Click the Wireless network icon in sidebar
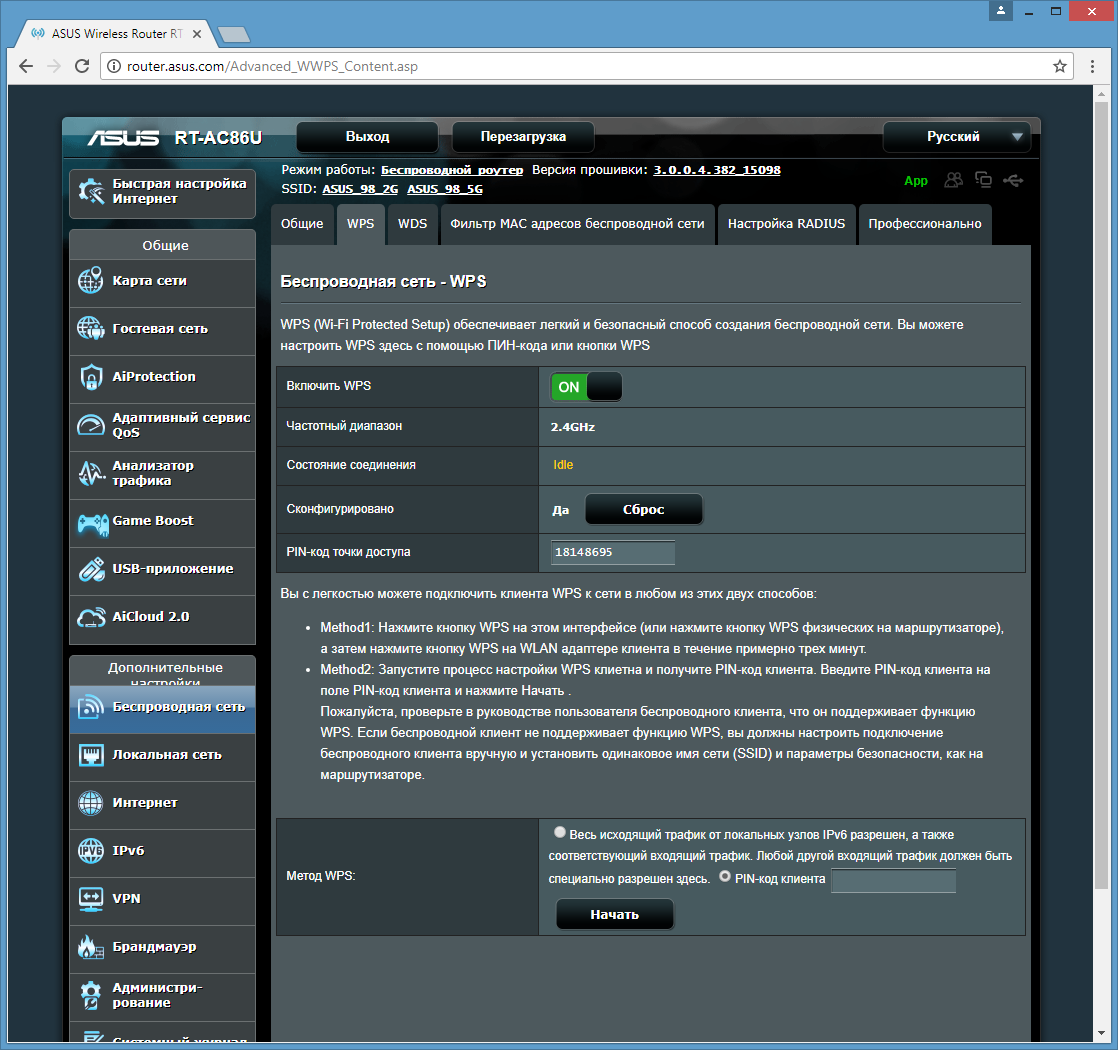The width and height of the screenshot is (1118, 1050). pyautogui.click(x=91, y=707)
